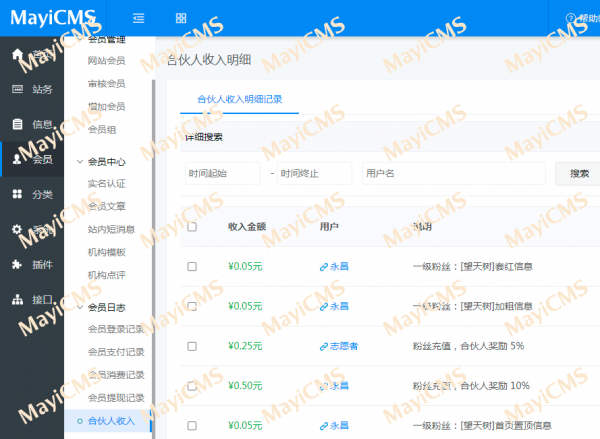Switch to the 合伙人收入明细记录 tab

point(240,99)
